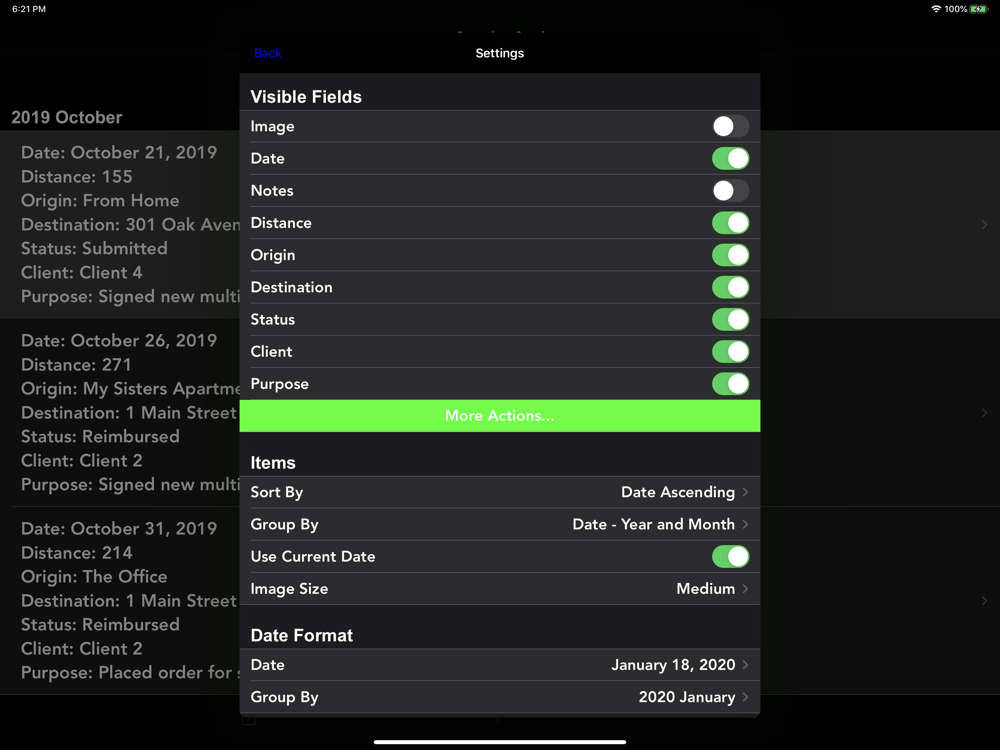Toggle the Origin field switch off
This screenshot has height=750, width=1000.
click(730, 255)
